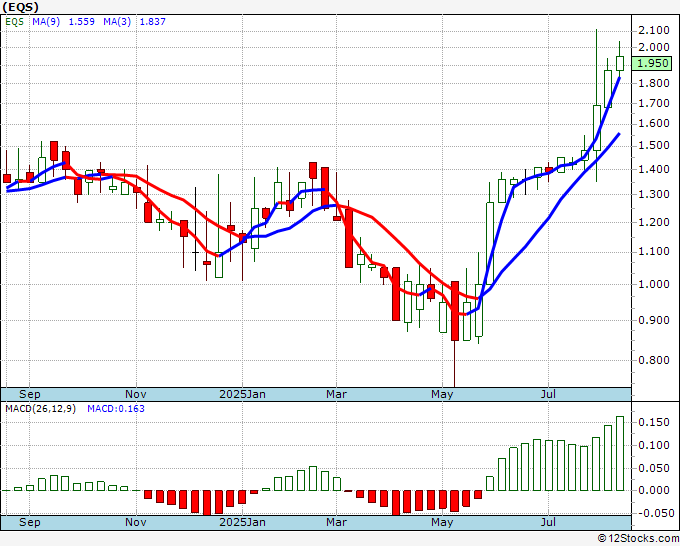This screenshot has width=680, height=546.
Task: Select Jul on the price chart time axis
Action: point(549,394)
